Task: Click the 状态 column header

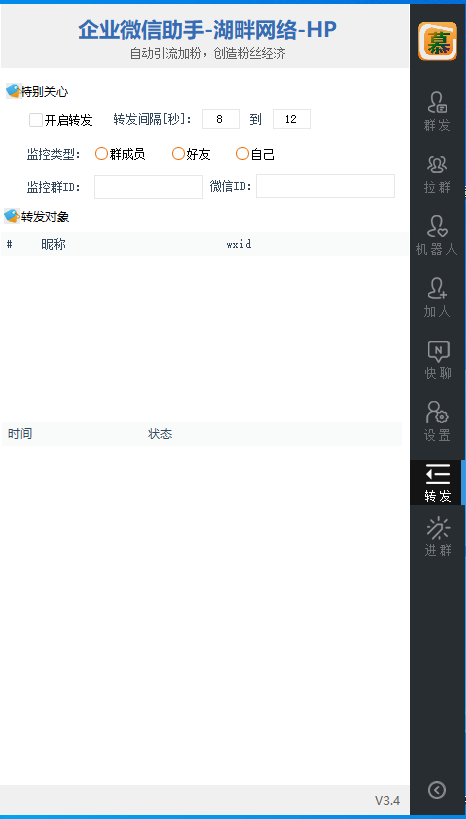Action: click(160, 434)
